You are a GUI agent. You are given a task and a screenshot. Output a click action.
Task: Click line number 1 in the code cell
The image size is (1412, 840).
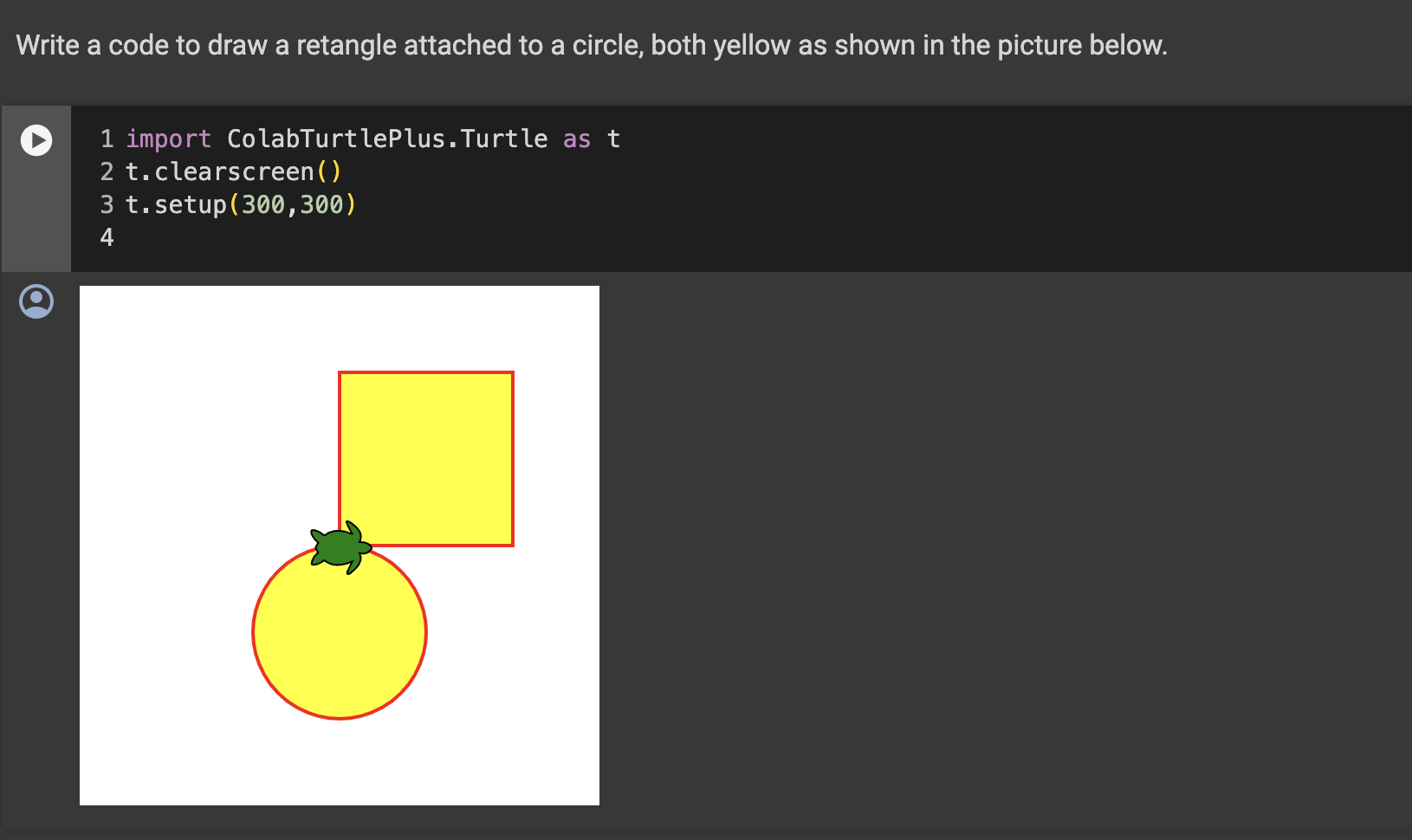(x=107, y=139)
